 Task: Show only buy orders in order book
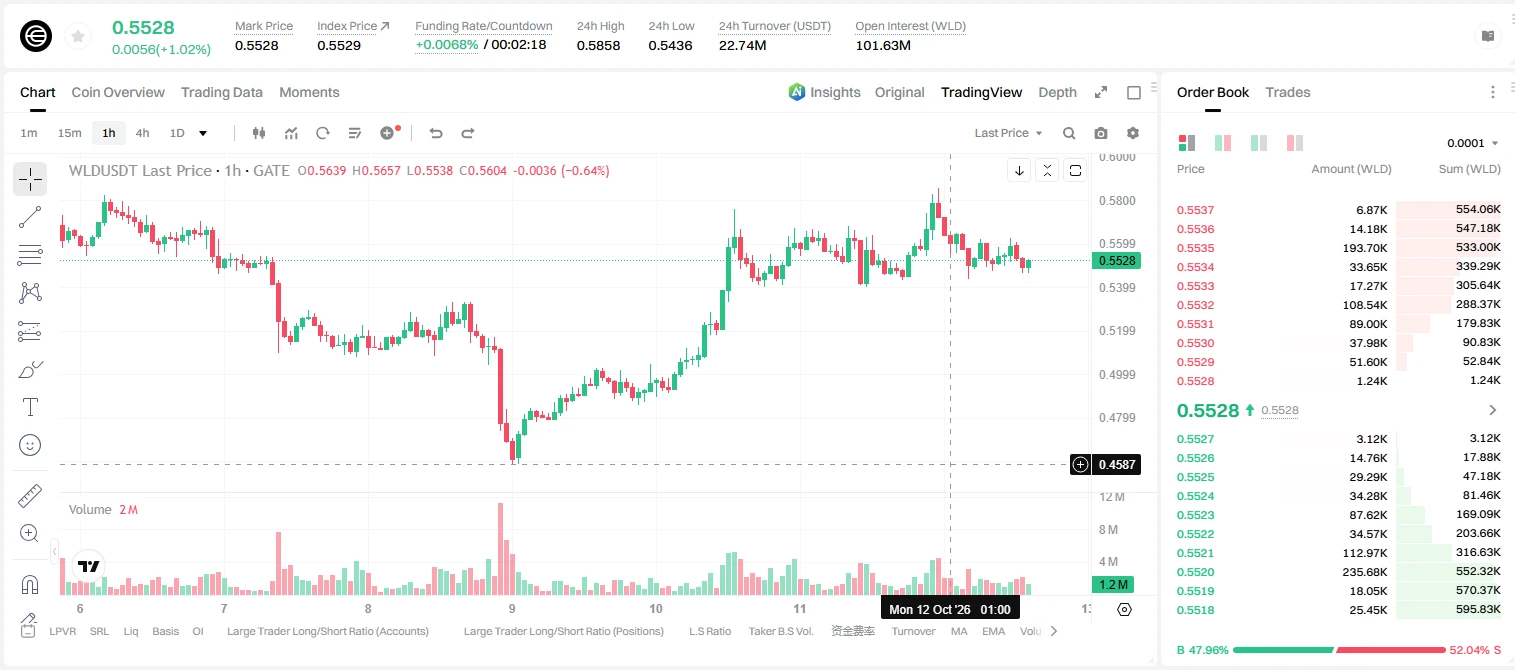point(1259,143)
